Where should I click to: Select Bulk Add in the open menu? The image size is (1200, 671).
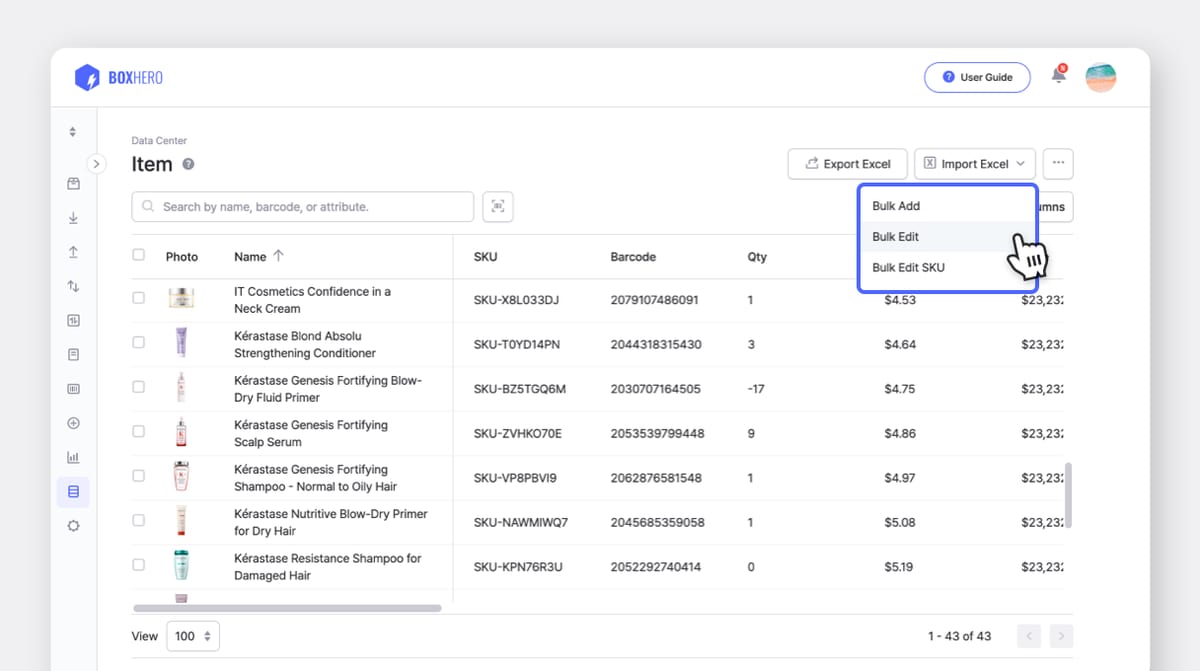tap(922, 205)
